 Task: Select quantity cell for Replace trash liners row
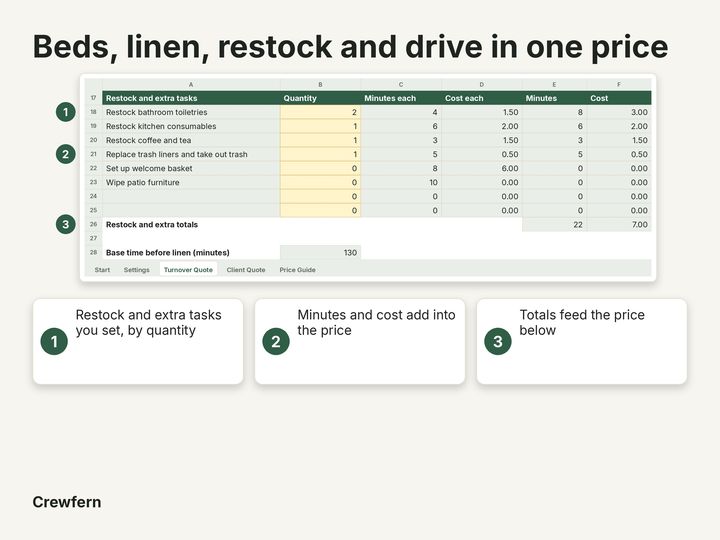tap(321, 154)
